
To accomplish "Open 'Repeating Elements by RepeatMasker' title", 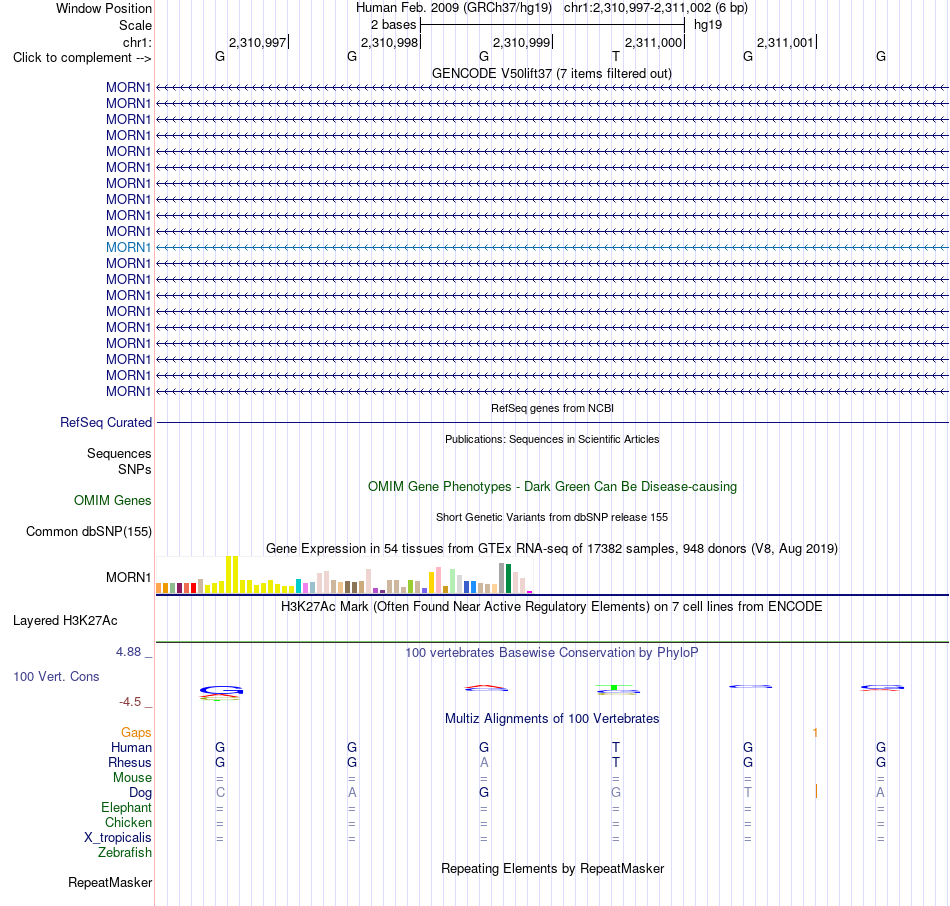I will point(552,868).
